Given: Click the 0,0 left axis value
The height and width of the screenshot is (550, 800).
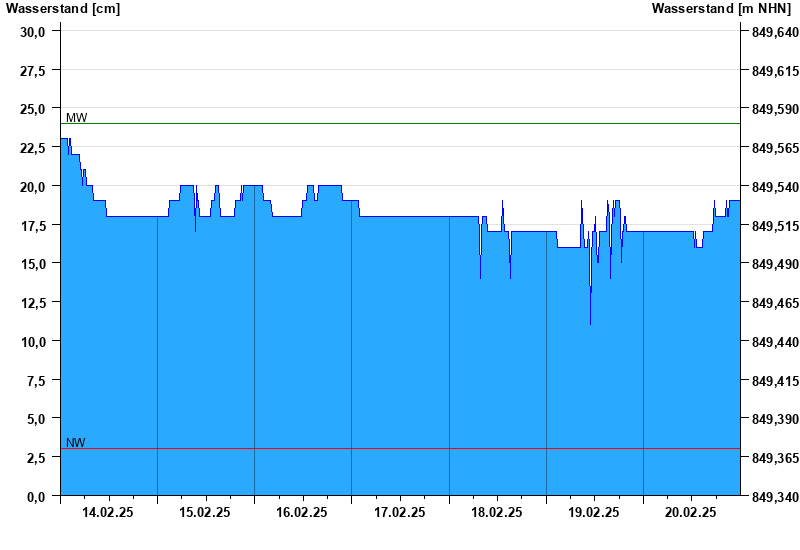Looking at the screenshot, I should pos(35,496).
